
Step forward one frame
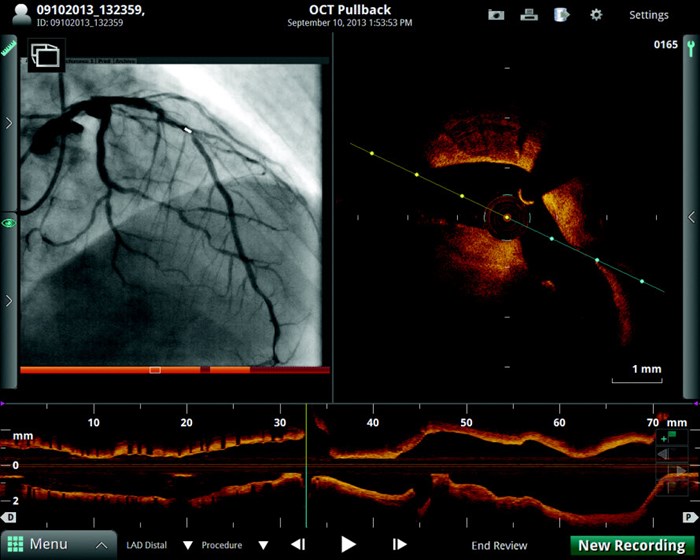tap(399, 544)
